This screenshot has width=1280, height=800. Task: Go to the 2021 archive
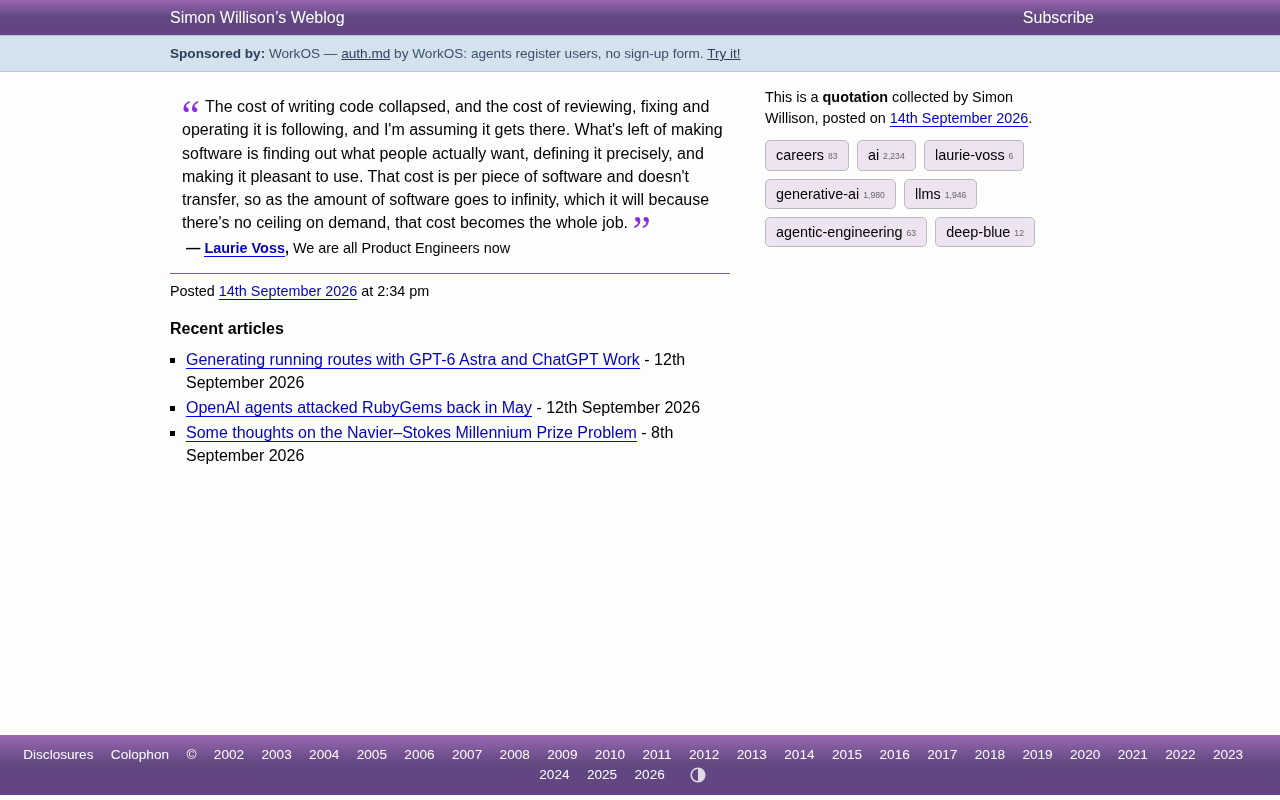(1133, 755)
